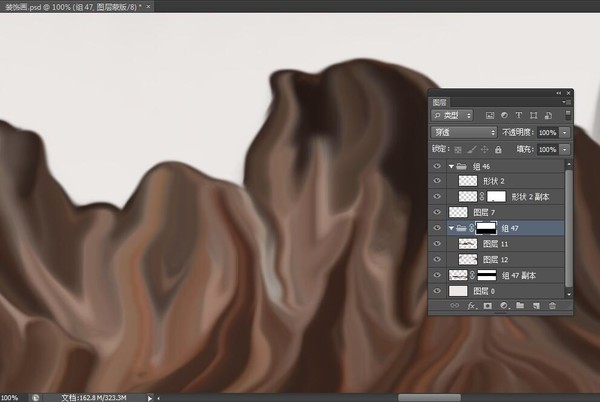Image resolution: width=600 pixels, height=402 pixels.
Task: Hide the 图层 0 layer
Action: tap(437, 291)
